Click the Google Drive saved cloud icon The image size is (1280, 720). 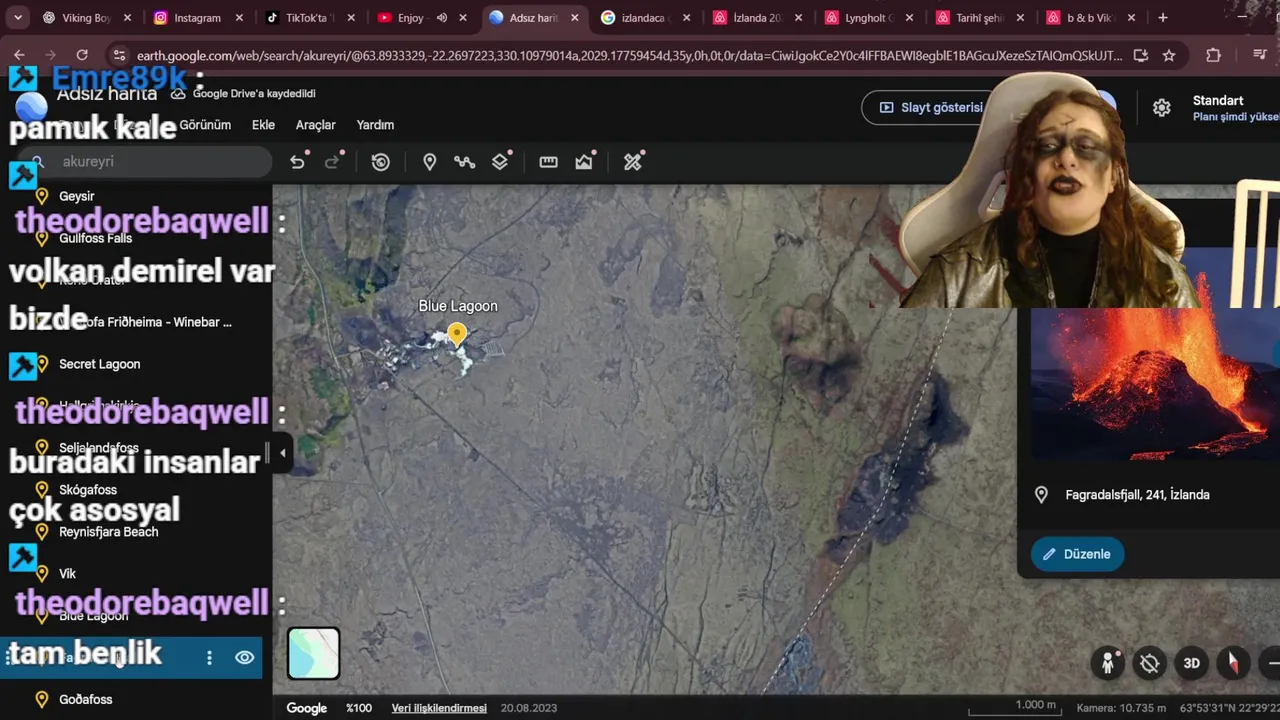tap(178, 93)
